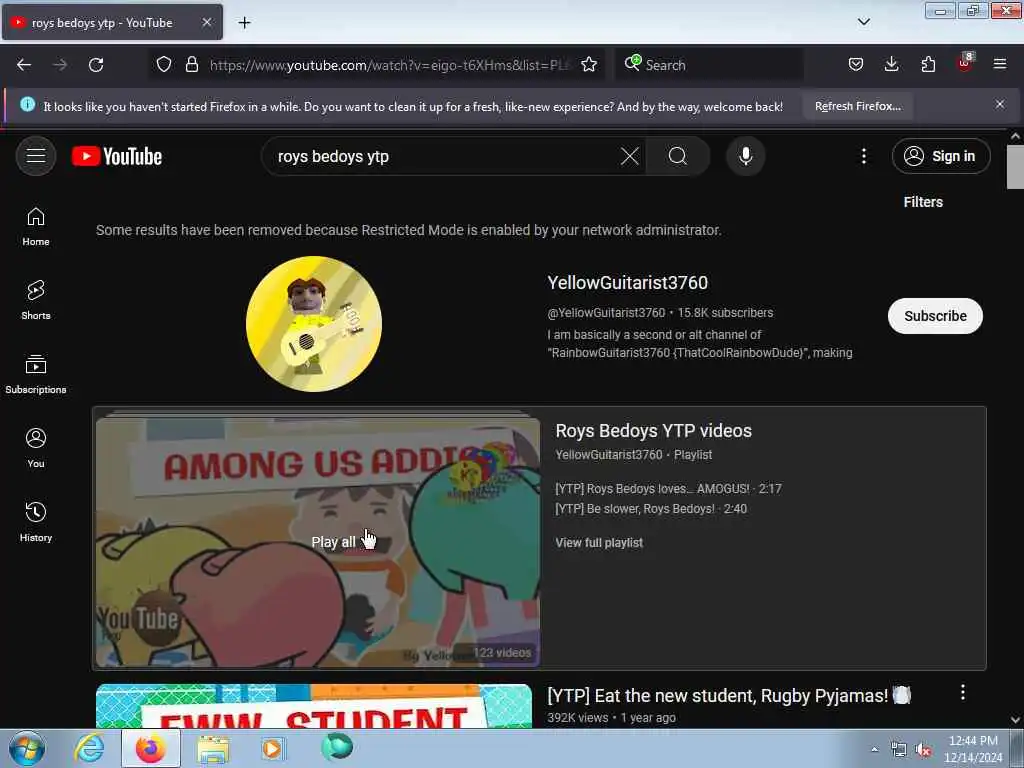Click the YellowGuitarist3760 channel avatar
1024x768 pixels.
click(313, 324)
